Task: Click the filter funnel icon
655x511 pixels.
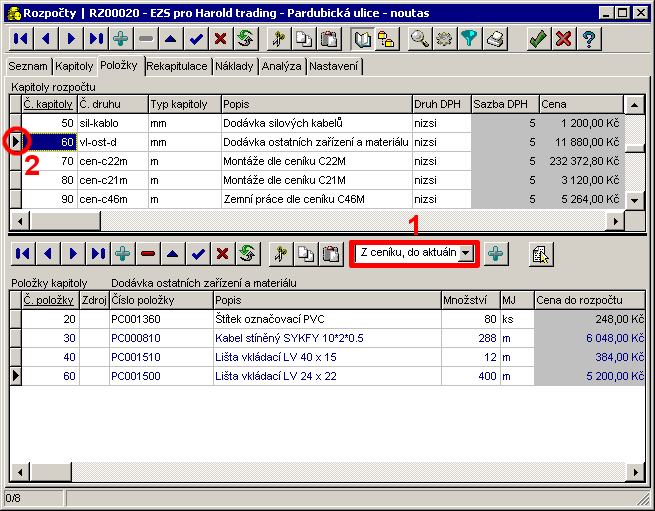Action: click(x=469, y=39)
